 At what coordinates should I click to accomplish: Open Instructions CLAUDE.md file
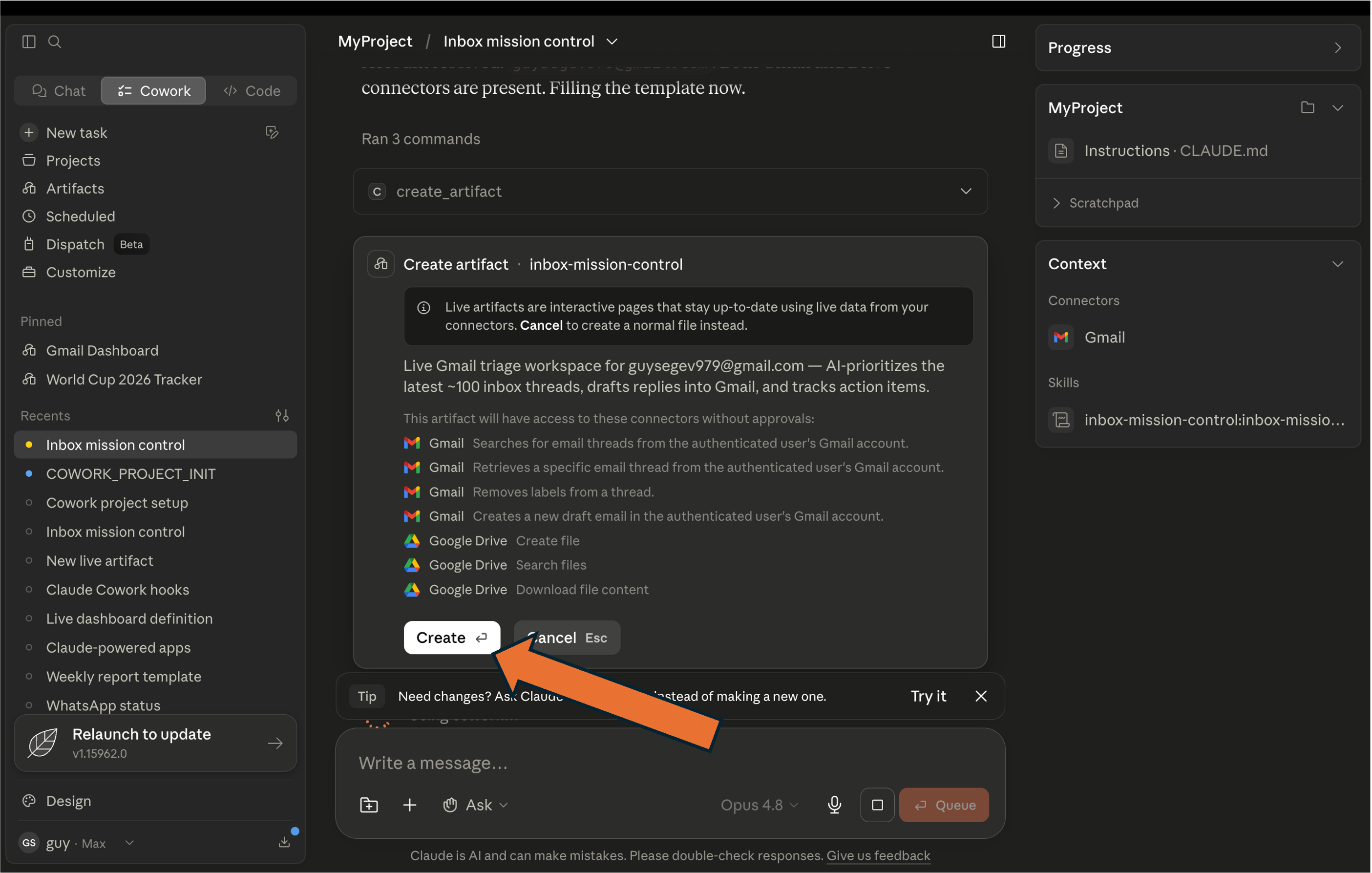1159,150
